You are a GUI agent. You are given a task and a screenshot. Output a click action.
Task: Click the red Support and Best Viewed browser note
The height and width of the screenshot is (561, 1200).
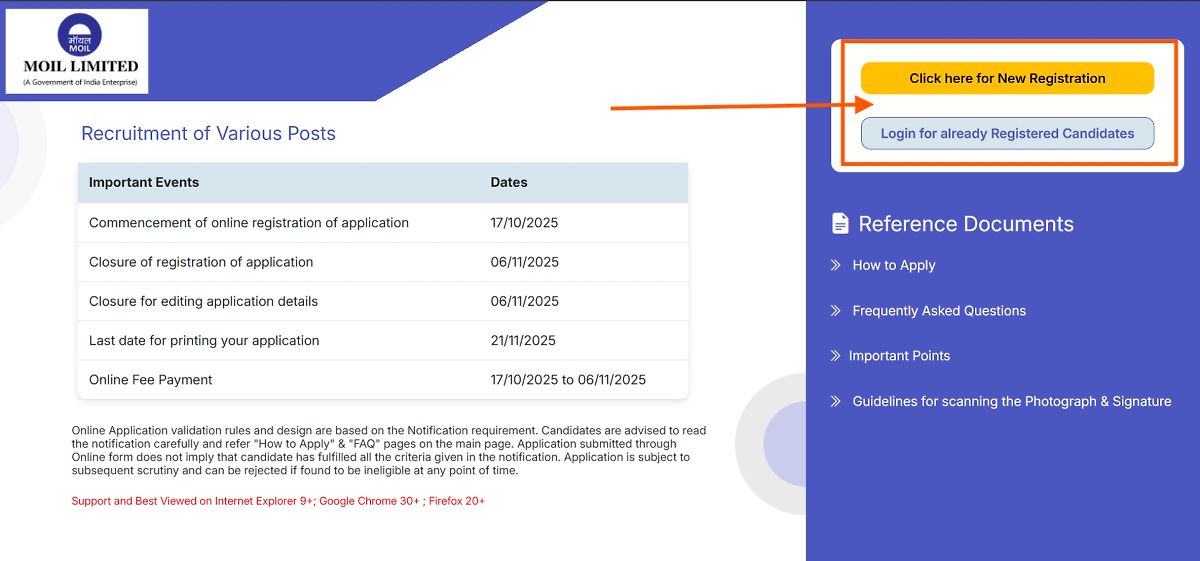coord(278,501)
